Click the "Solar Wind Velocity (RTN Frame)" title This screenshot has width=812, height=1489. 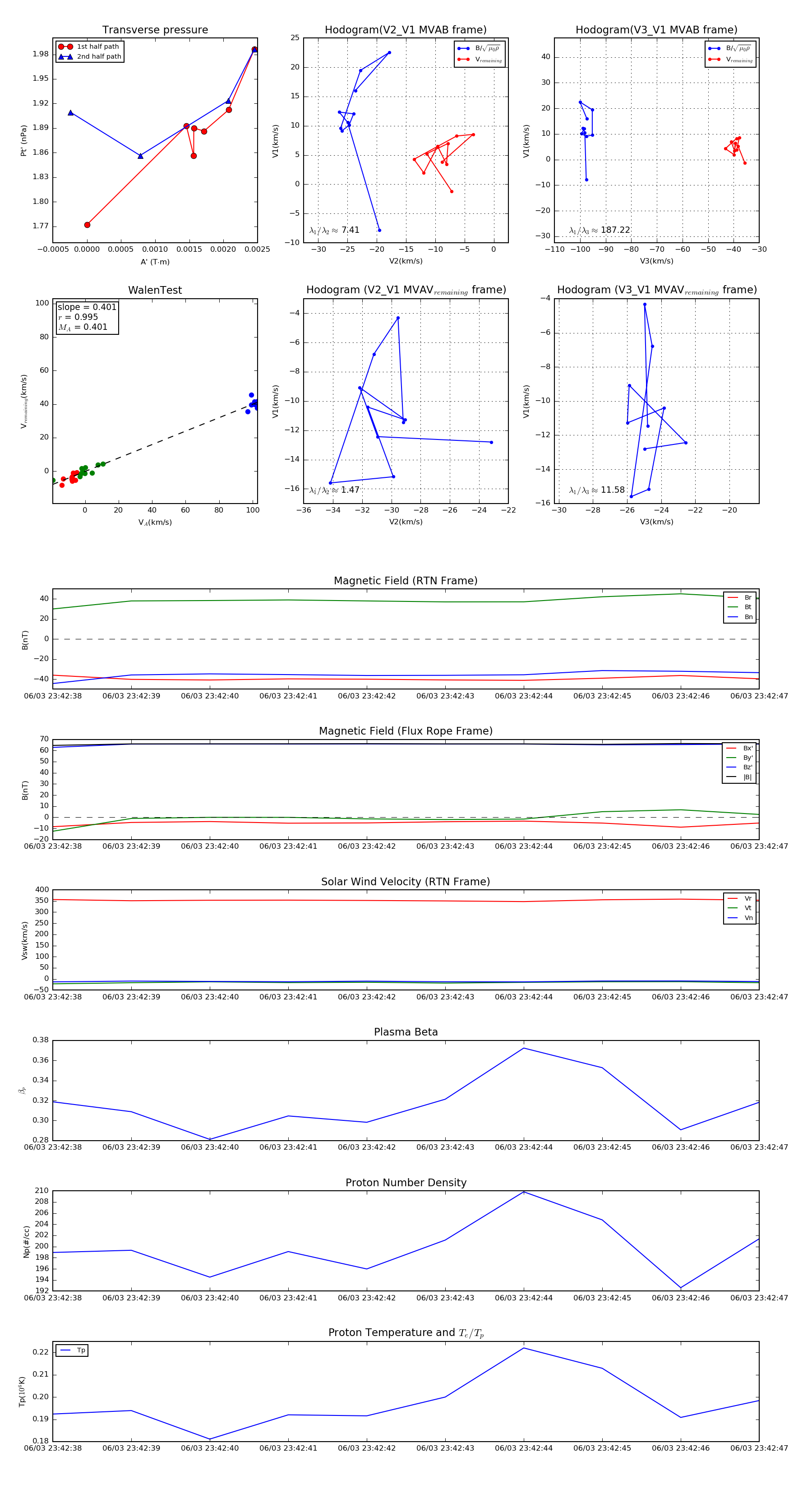(x=406, y=882)
